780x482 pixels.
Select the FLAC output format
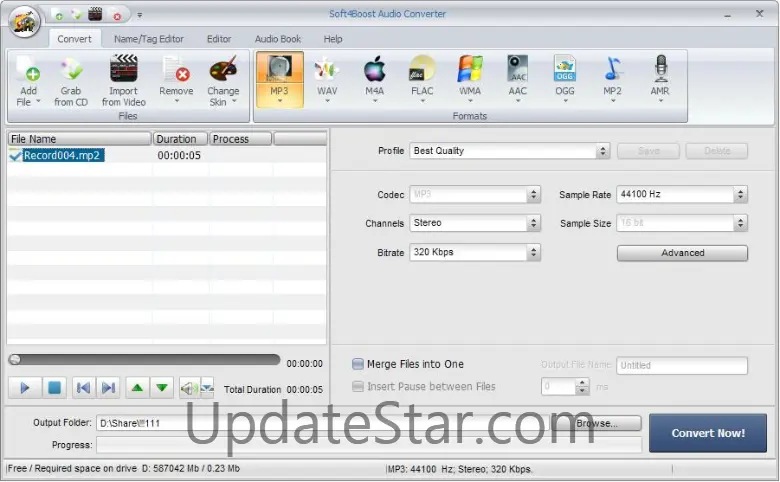[421, 70]
